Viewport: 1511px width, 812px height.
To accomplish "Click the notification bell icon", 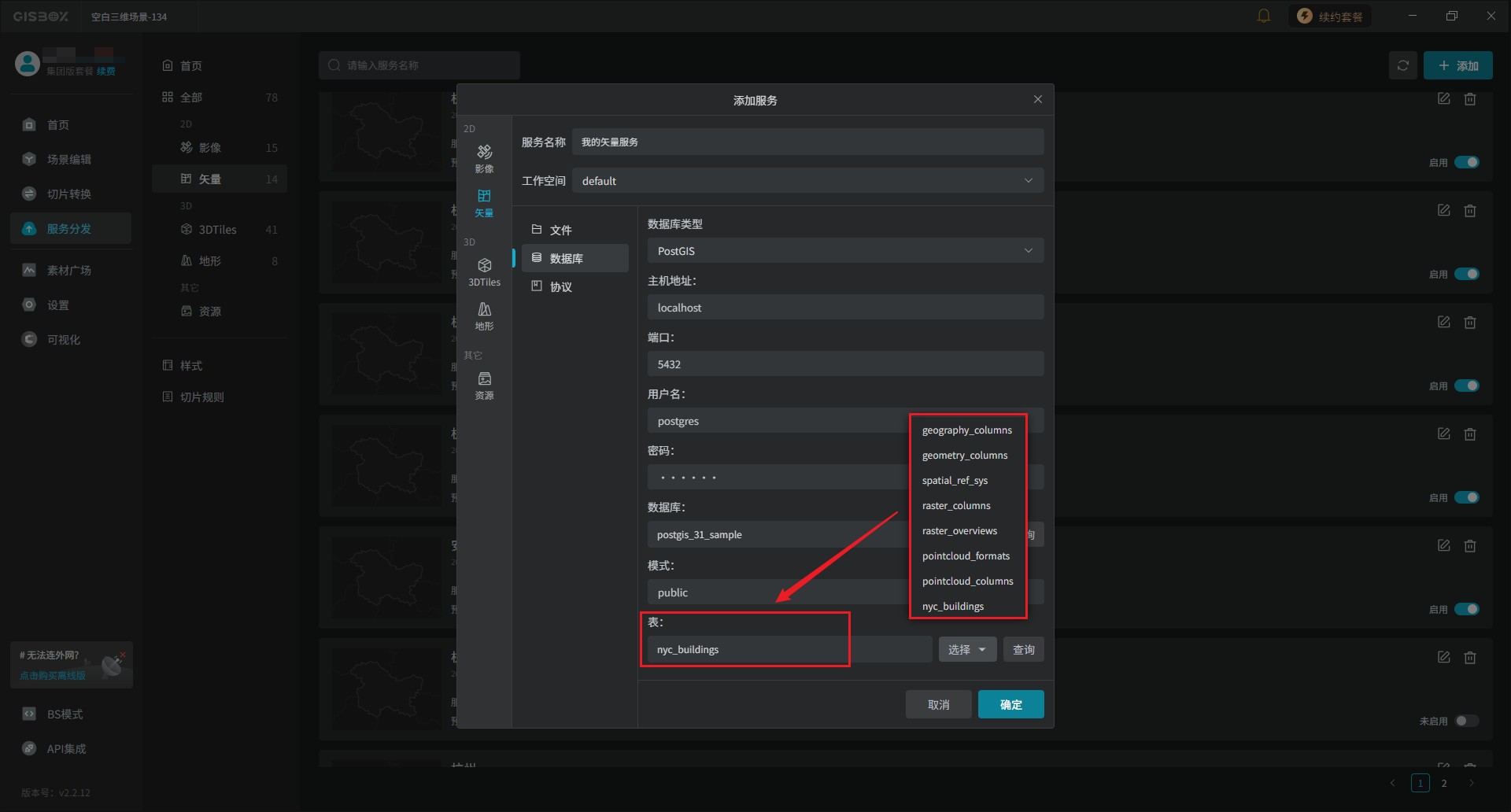I will (1264, 16).
